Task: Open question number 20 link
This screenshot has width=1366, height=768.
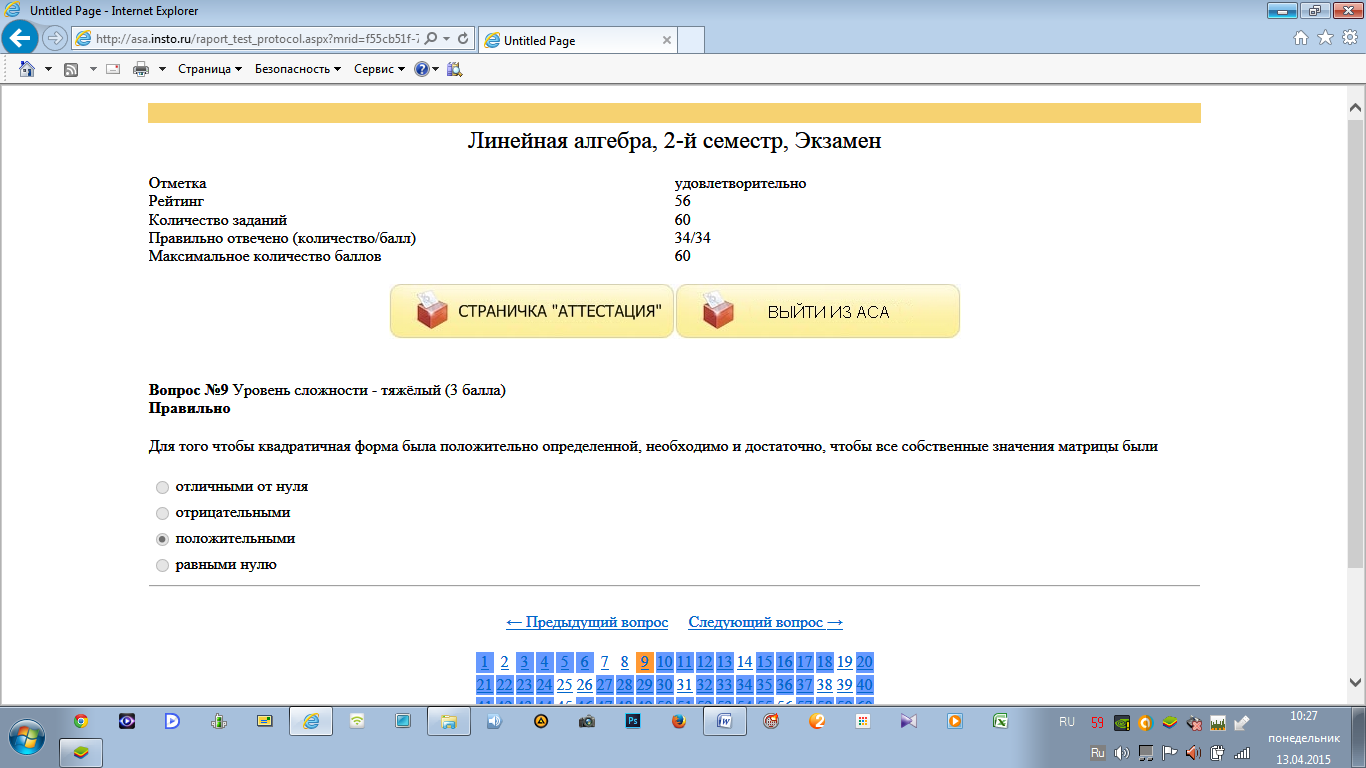Action: (x=865, y=662)
